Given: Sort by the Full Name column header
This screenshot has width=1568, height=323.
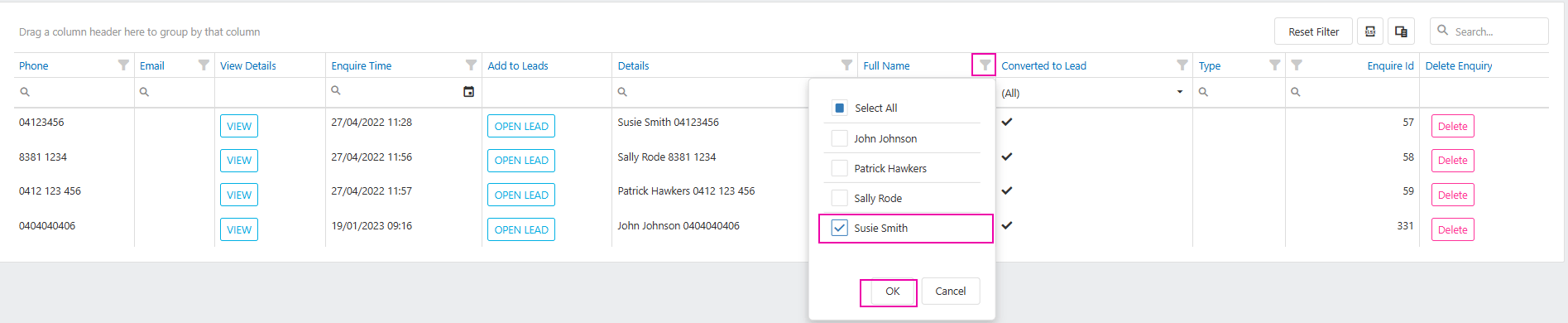Looking at the screenshot, I should pos(886,65).
